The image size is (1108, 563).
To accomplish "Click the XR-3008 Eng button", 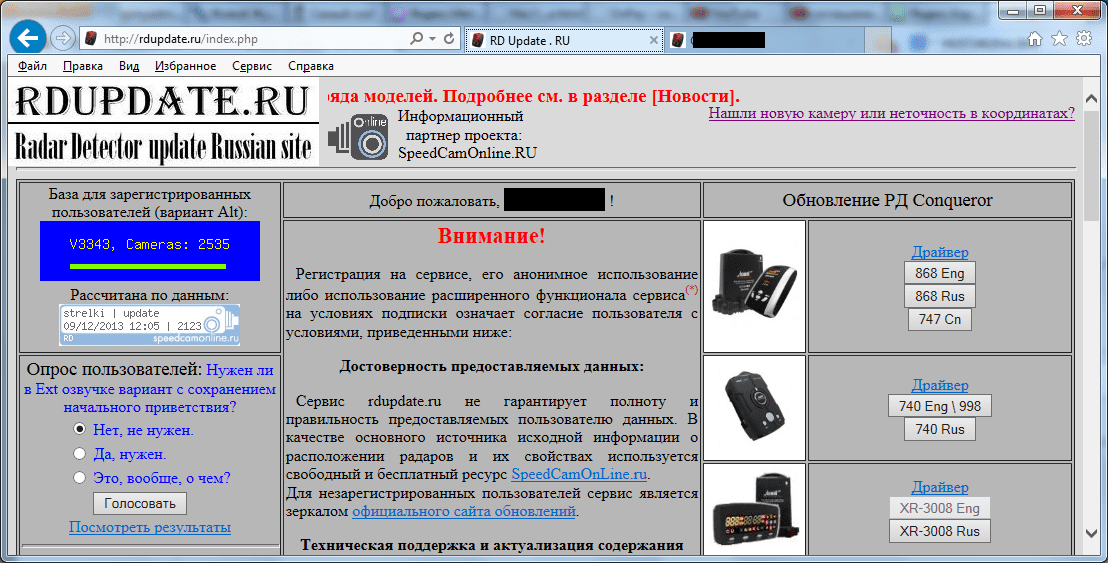I will click(940, 508).
